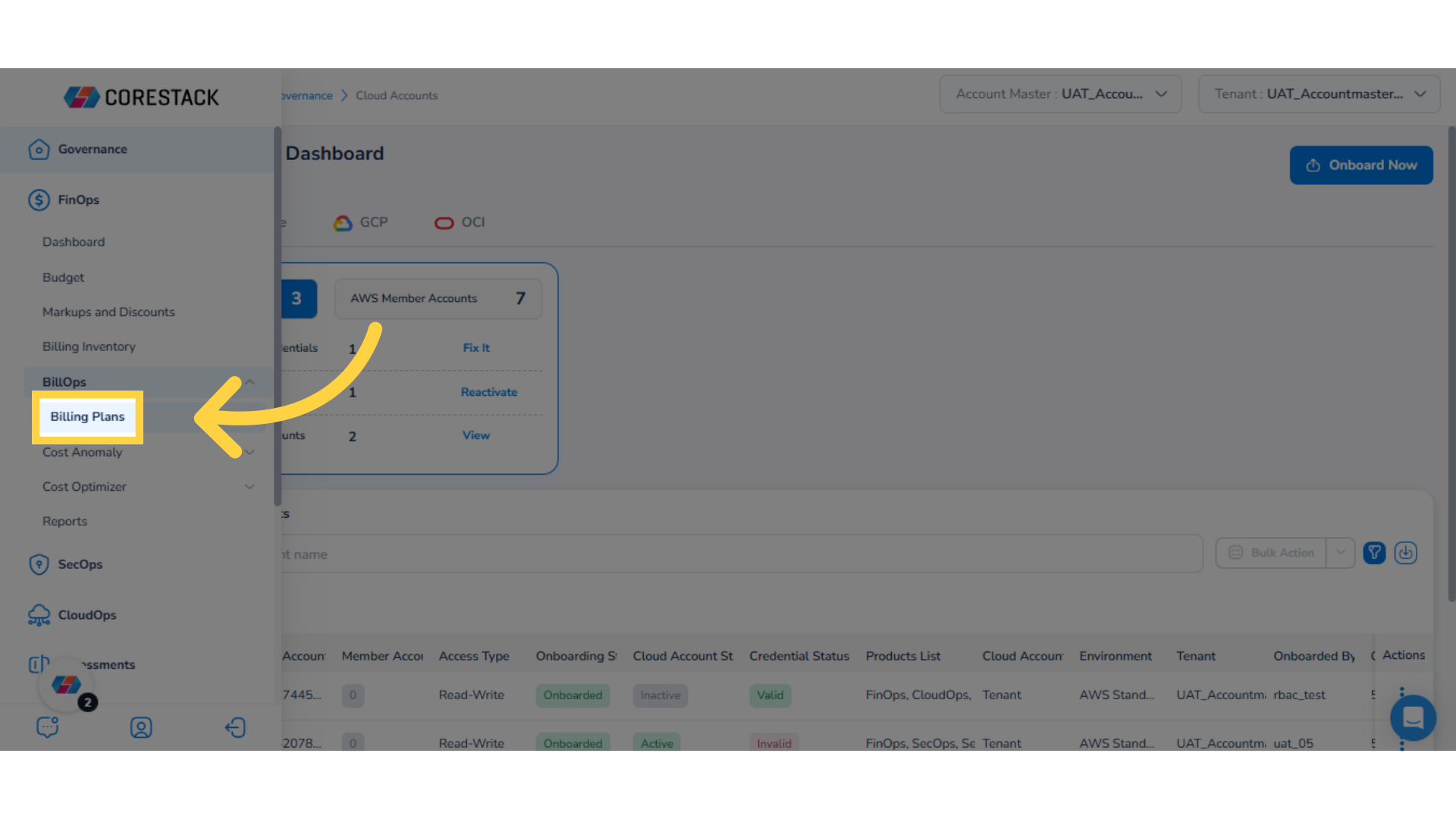The height and width of the screenshot is (819, 1456).
Task: Click the CoreStack logo
Action: coord(141,97)
